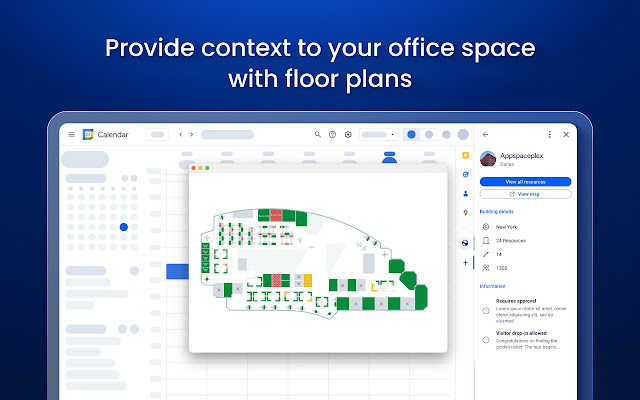Open the panel three-dot options menu
Image resolution: width=640 pixels, height=400 pixels.
pos(550,134)
